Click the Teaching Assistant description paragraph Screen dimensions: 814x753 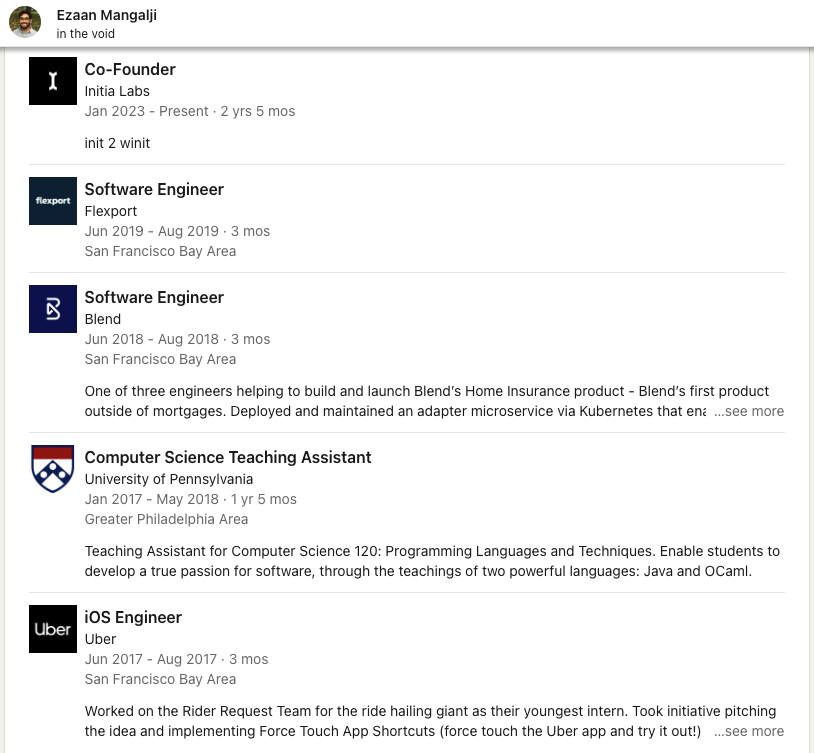432,561
